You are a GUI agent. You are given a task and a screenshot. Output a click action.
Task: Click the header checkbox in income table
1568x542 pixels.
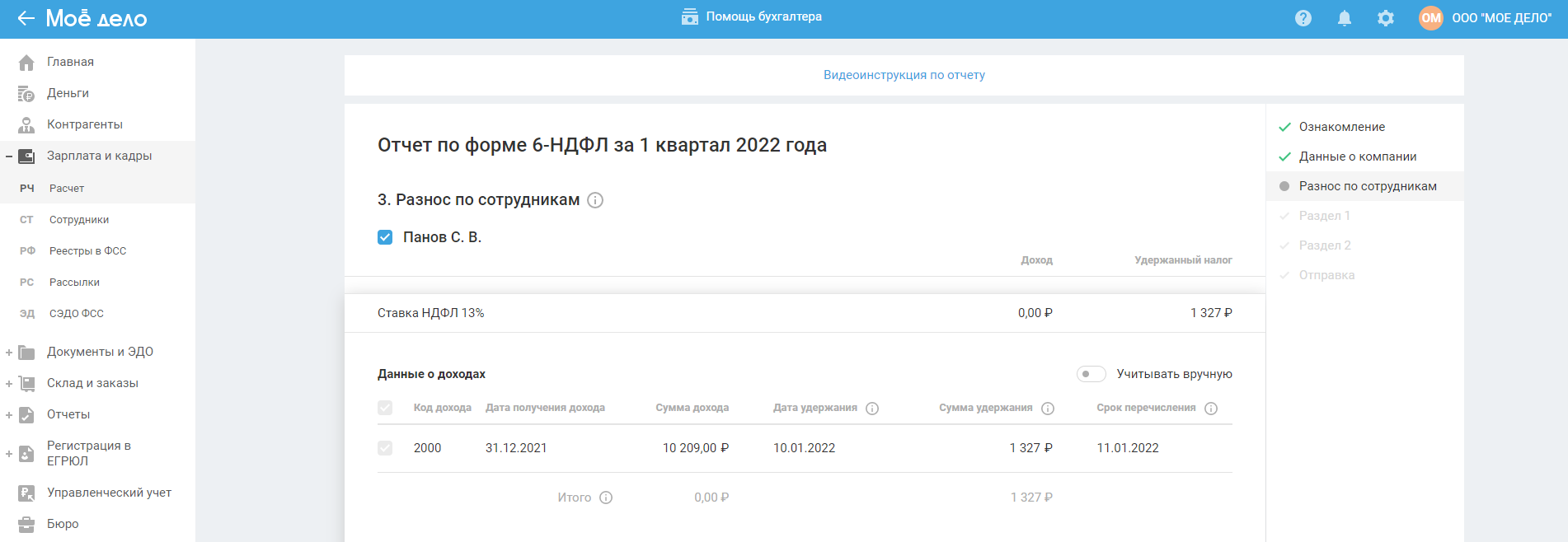tap(385, 408)
